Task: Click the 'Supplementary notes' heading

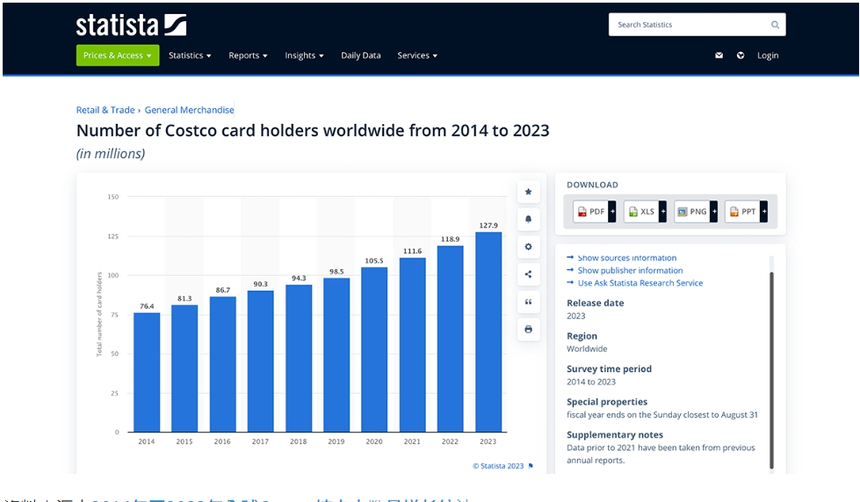Action: tap(615, 435)
